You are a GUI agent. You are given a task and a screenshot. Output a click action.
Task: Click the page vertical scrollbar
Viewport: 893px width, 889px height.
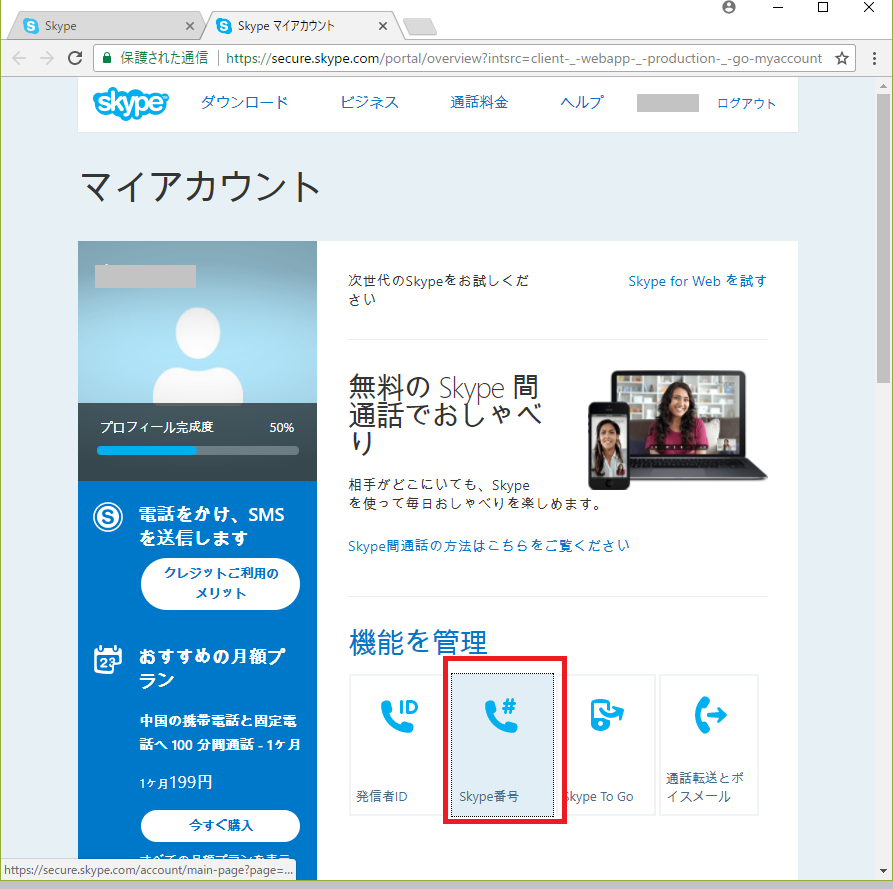(883, 238)
